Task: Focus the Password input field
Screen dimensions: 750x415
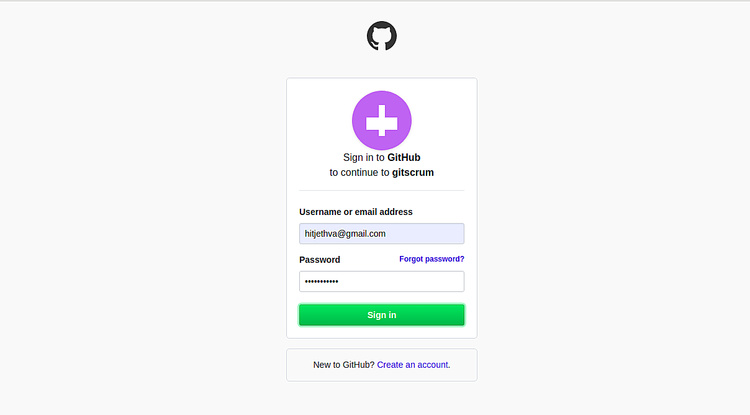Action: [381, 282]
